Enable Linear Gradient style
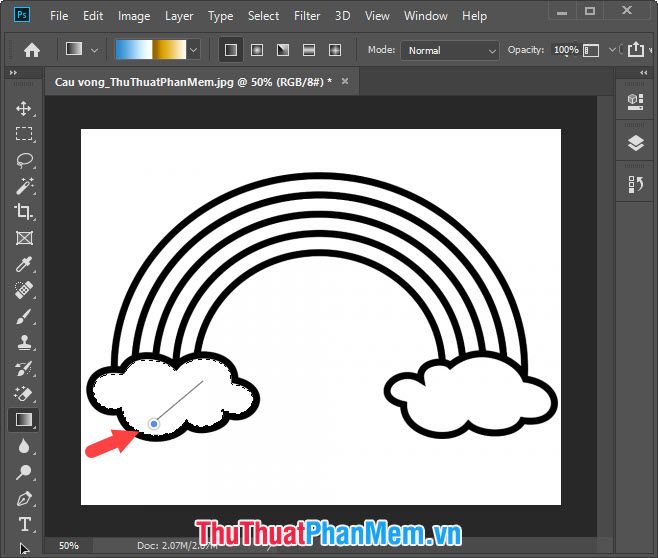Image resolution: width=658 pixels, height=558 pixels. (230, 49)
